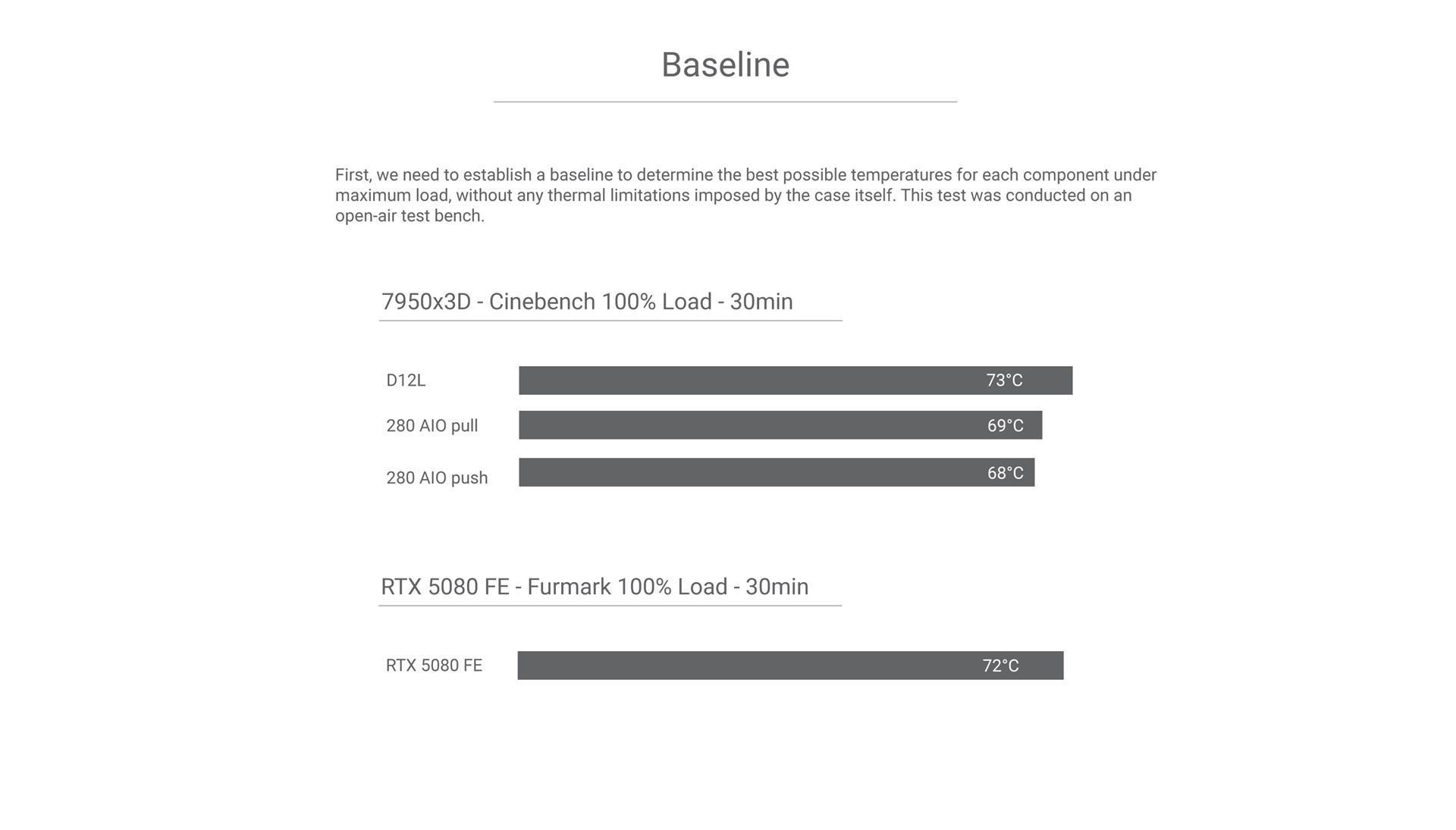Click the underline below Furmark heading
Image resolution: width=1456 pixels, height=830 pixels.
click(610, 606)
